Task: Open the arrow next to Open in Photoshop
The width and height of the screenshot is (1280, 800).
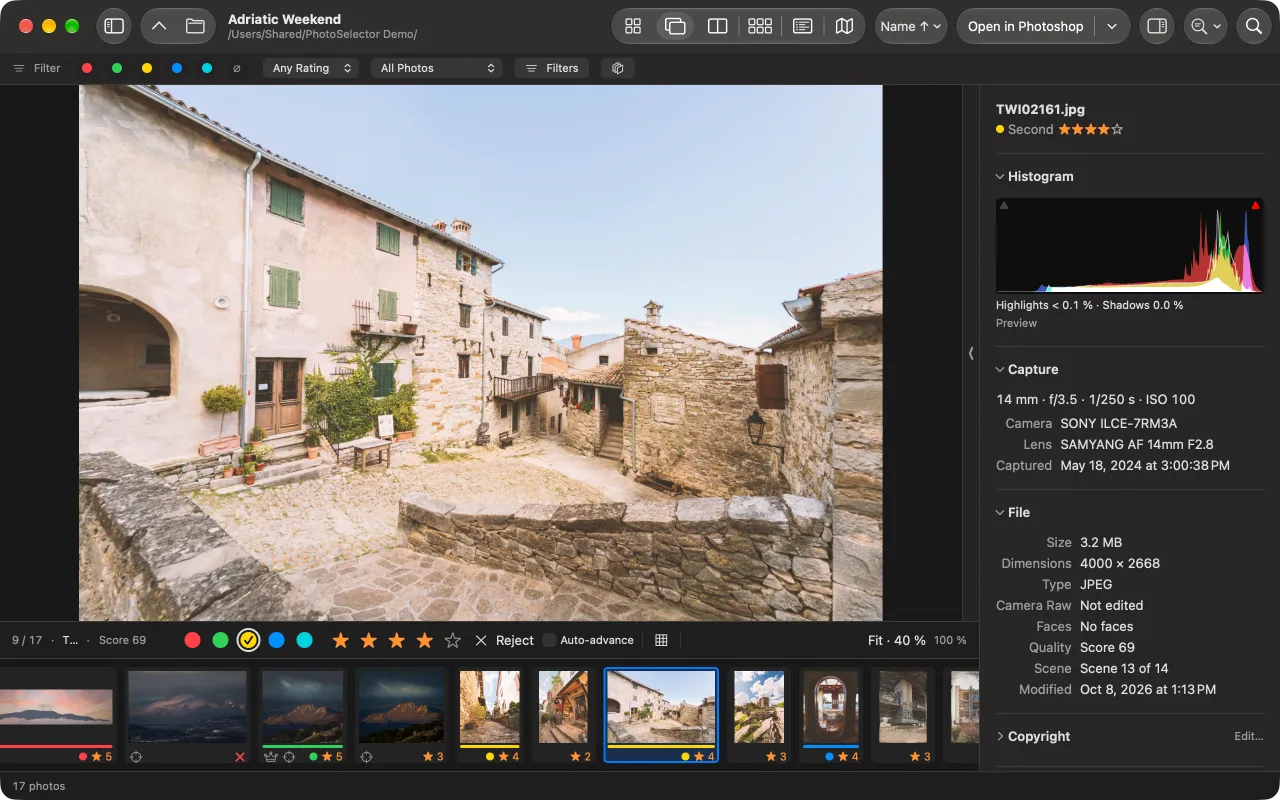Action: 1112,26
